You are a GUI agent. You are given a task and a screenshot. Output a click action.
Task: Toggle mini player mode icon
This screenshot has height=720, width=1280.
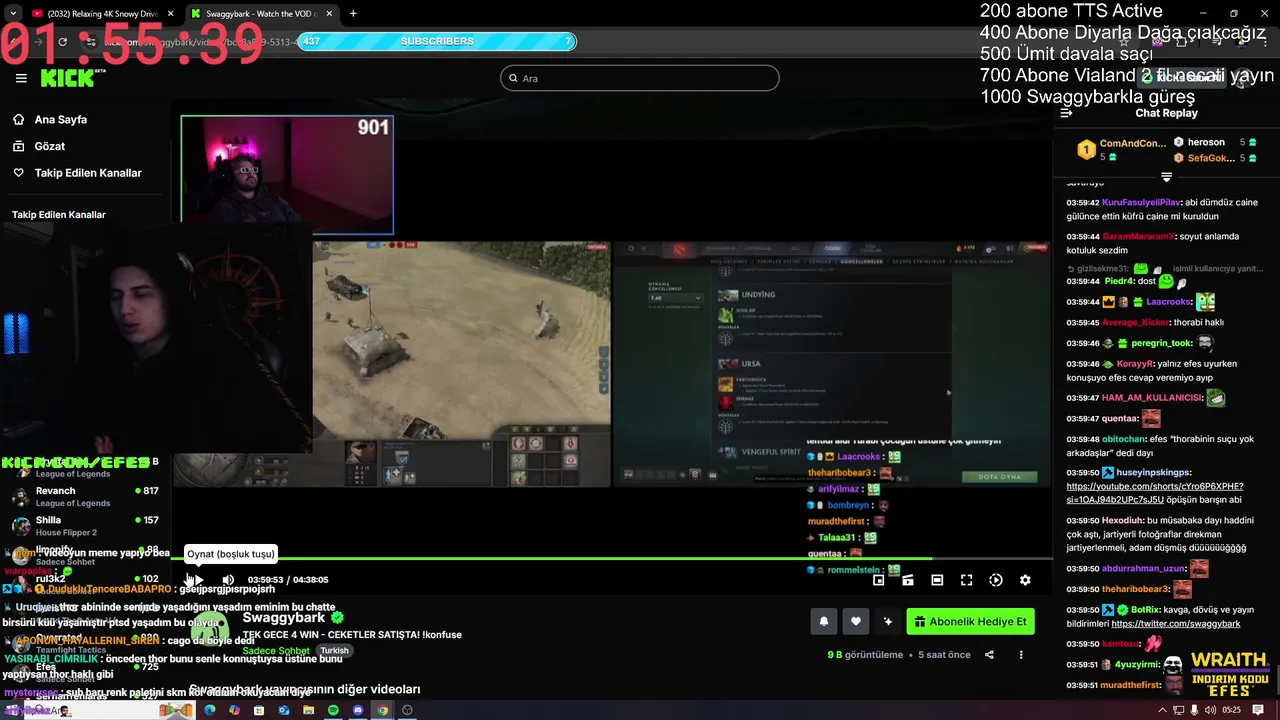878,580
